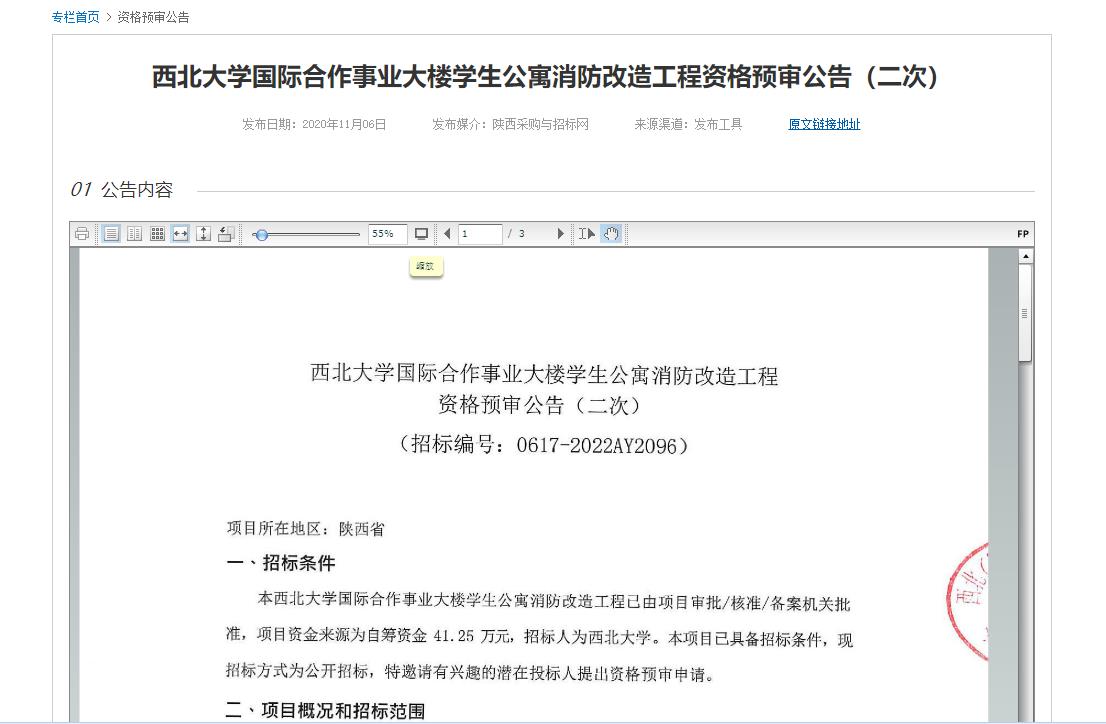The width and height of the screenshot is (1106, 724).
Task: Click the zoom slider handle
Action: pyautogui.click(x=261, y=234)
